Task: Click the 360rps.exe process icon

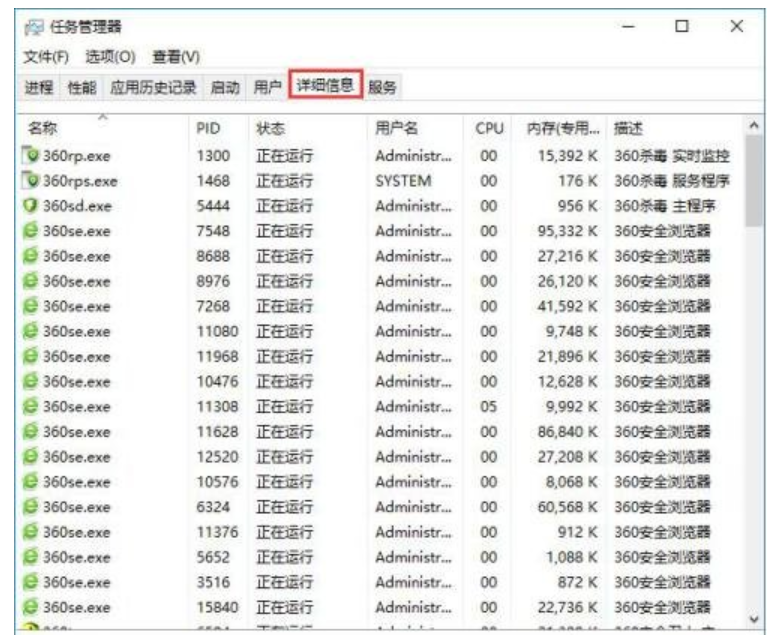Action: [x=31, y=181]
